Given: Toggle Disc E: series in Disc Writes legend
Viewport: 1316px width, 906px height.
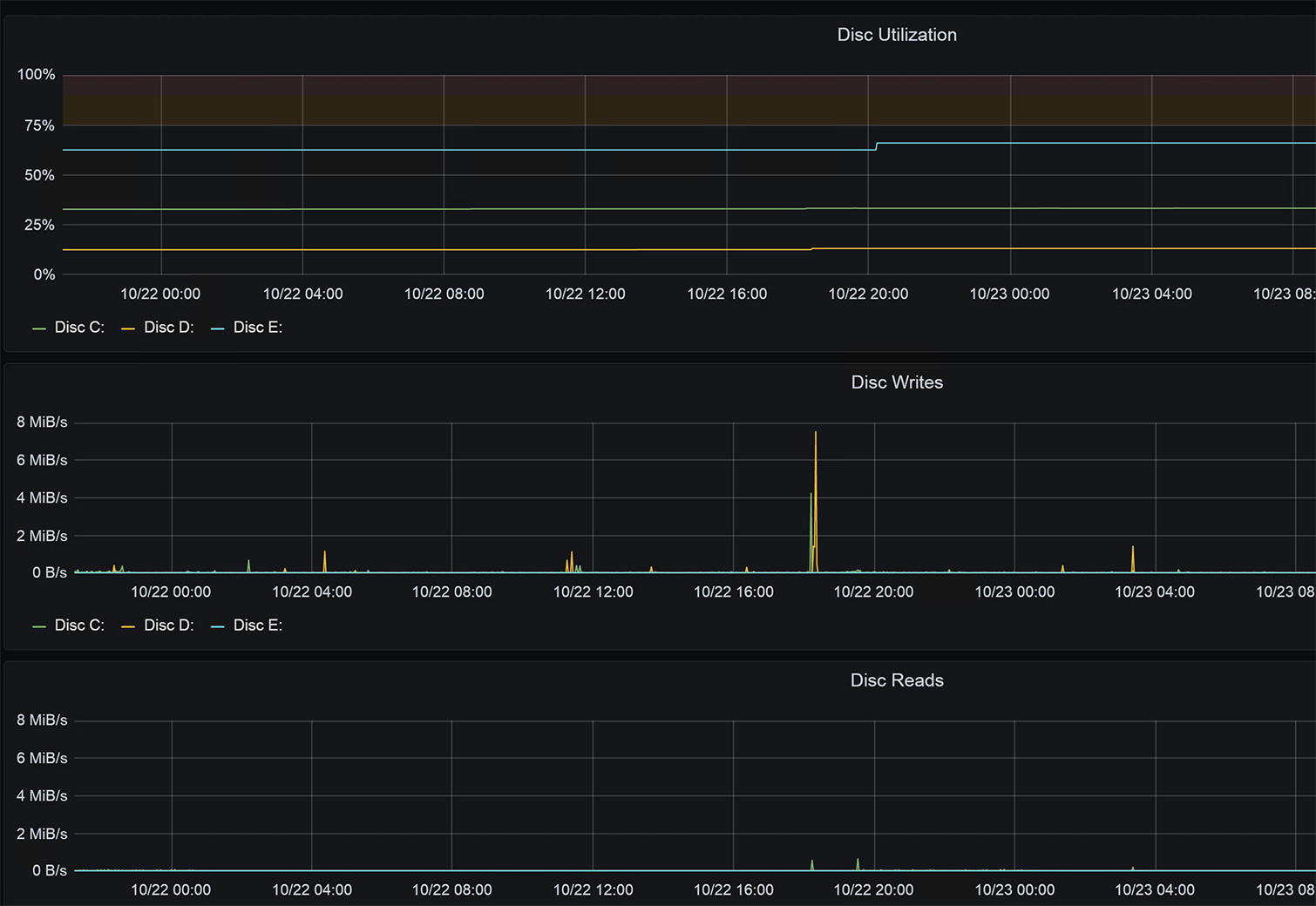Looking at the screenshot, I should (258, 625).
